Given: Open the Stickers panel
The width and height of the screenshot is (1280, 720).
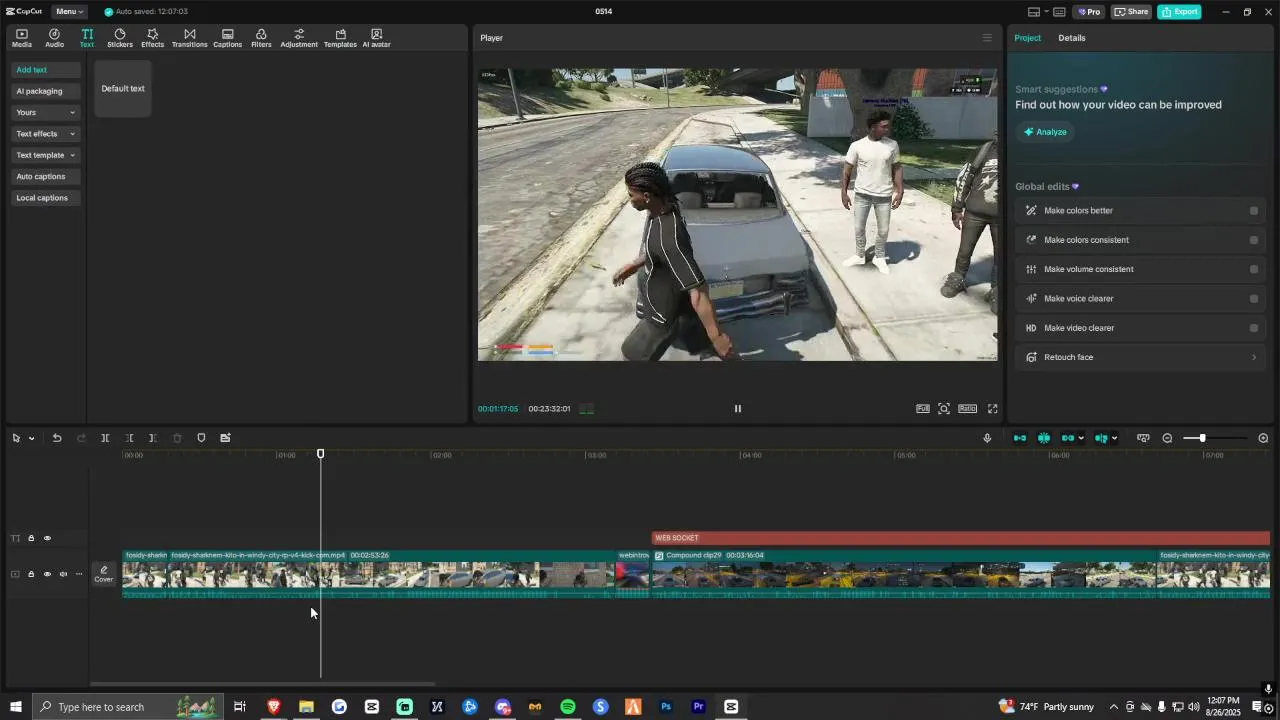Looking at the screenshot, I should click(x=120, y=38).
